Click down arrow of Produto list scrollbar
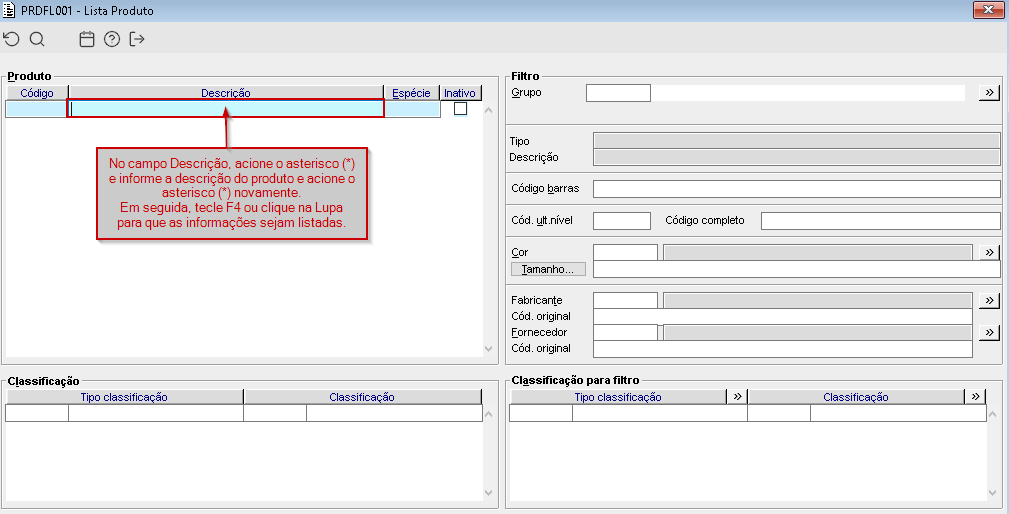 [x=488, y=349]
